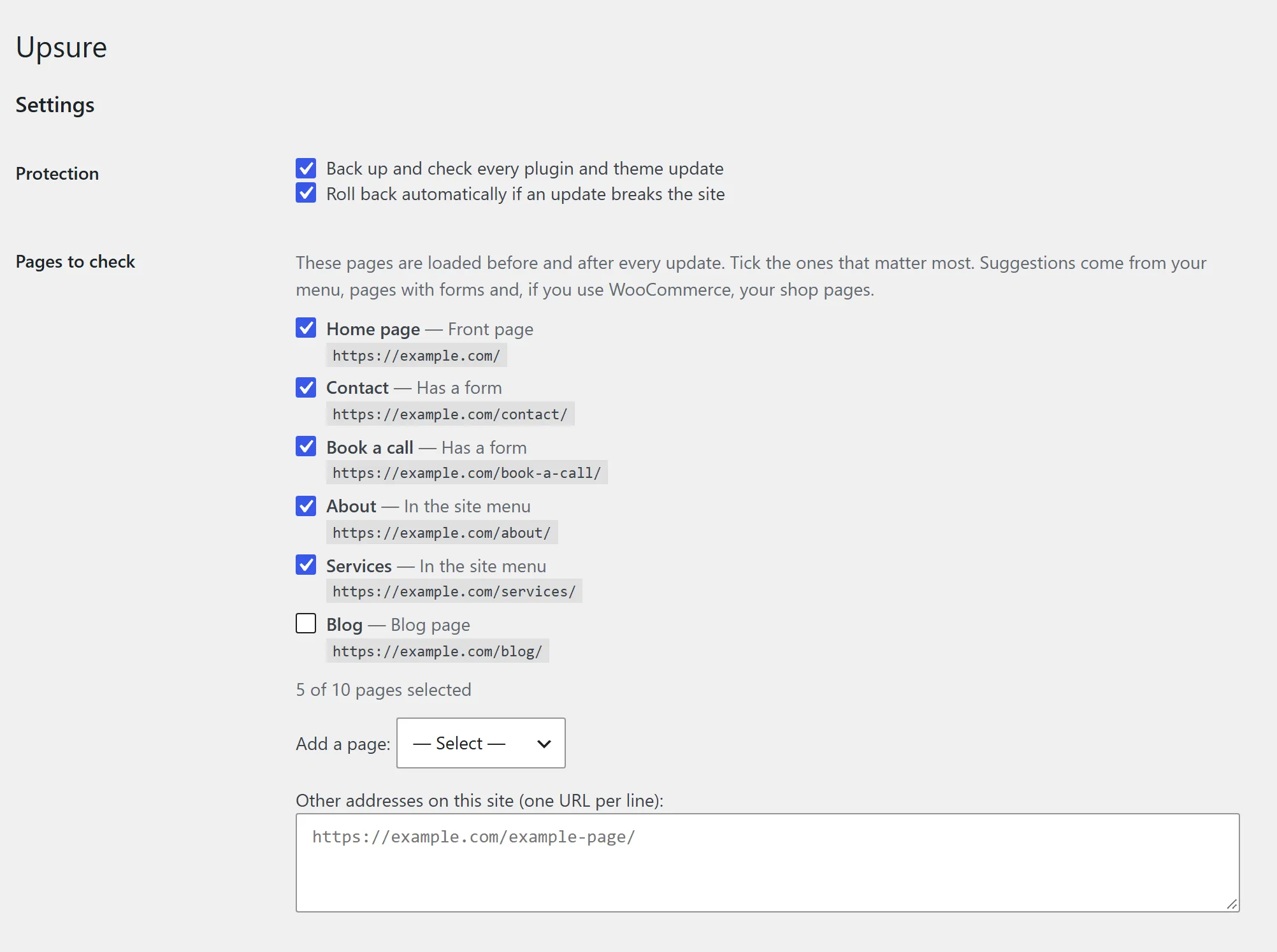1277x952 pixels.
Task: Click the textarea resize handle corner
Action: tap(1232, 904)
